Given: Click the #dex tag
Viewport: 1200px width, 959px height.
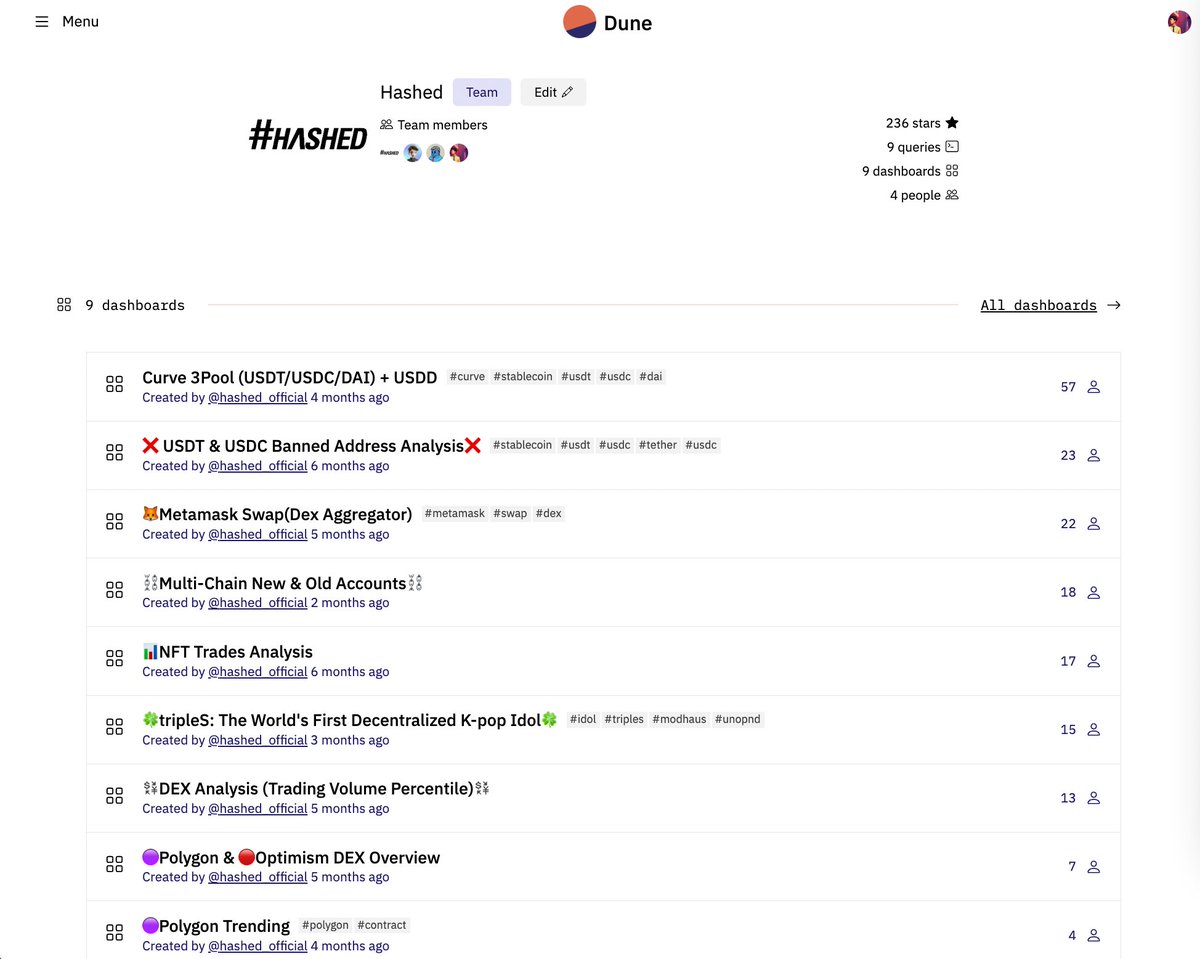Looking at the screenshot, I should (x=549, y=514).
